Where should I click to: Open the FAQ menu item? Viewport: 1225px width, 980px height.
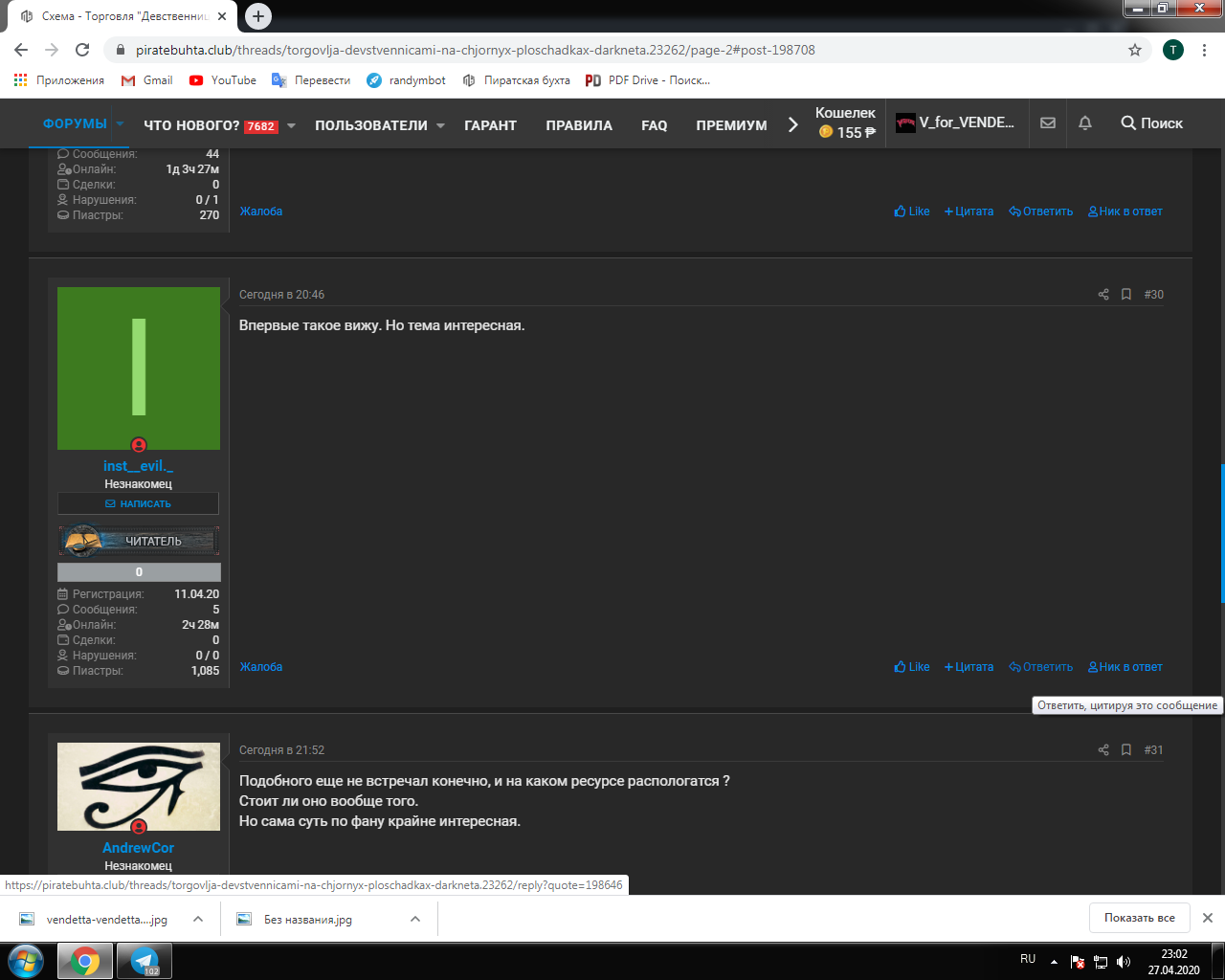[655, 125]
